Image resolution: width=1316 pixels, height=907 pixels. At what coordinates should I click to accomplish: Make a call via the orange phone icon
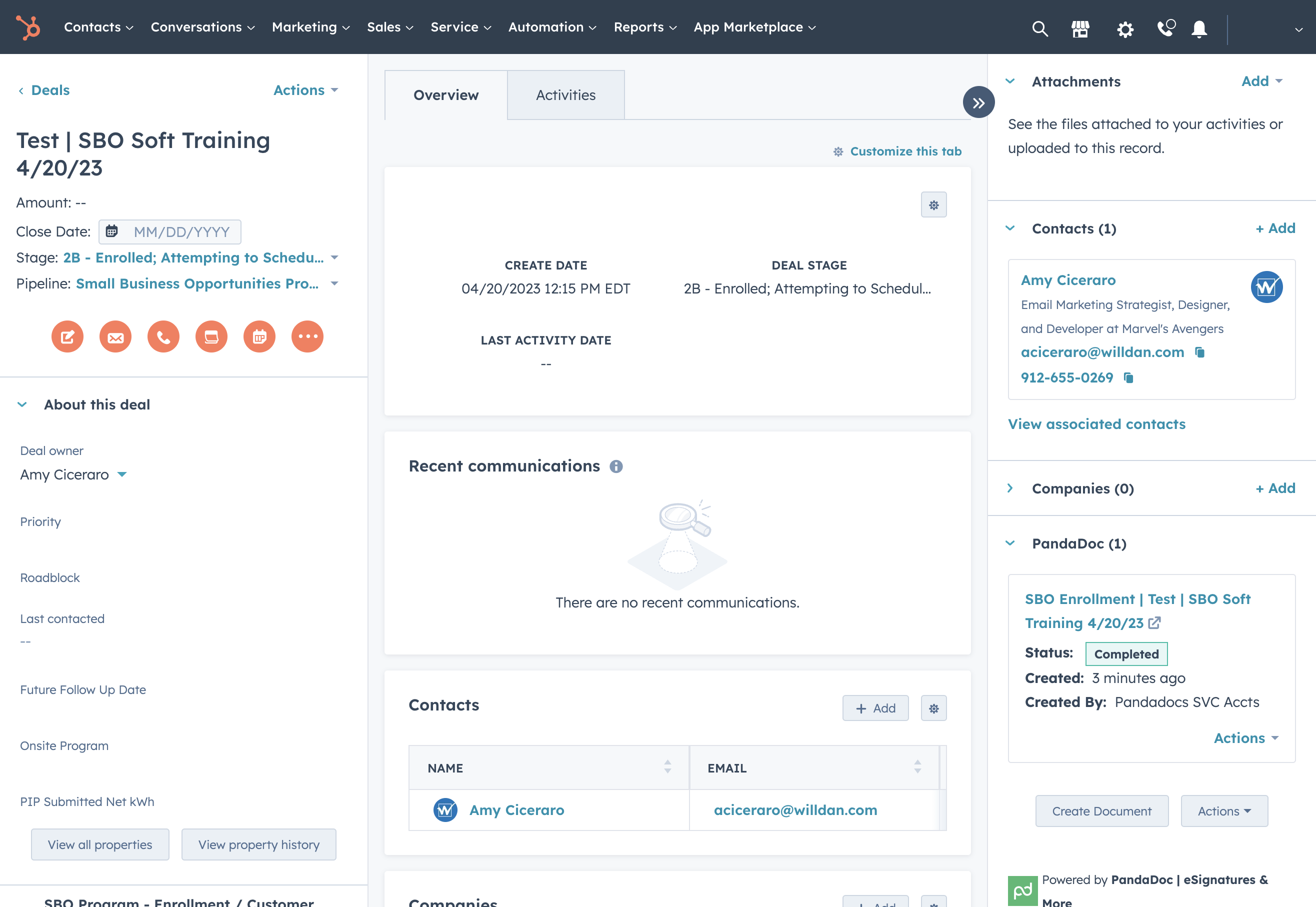coord(163,337)
